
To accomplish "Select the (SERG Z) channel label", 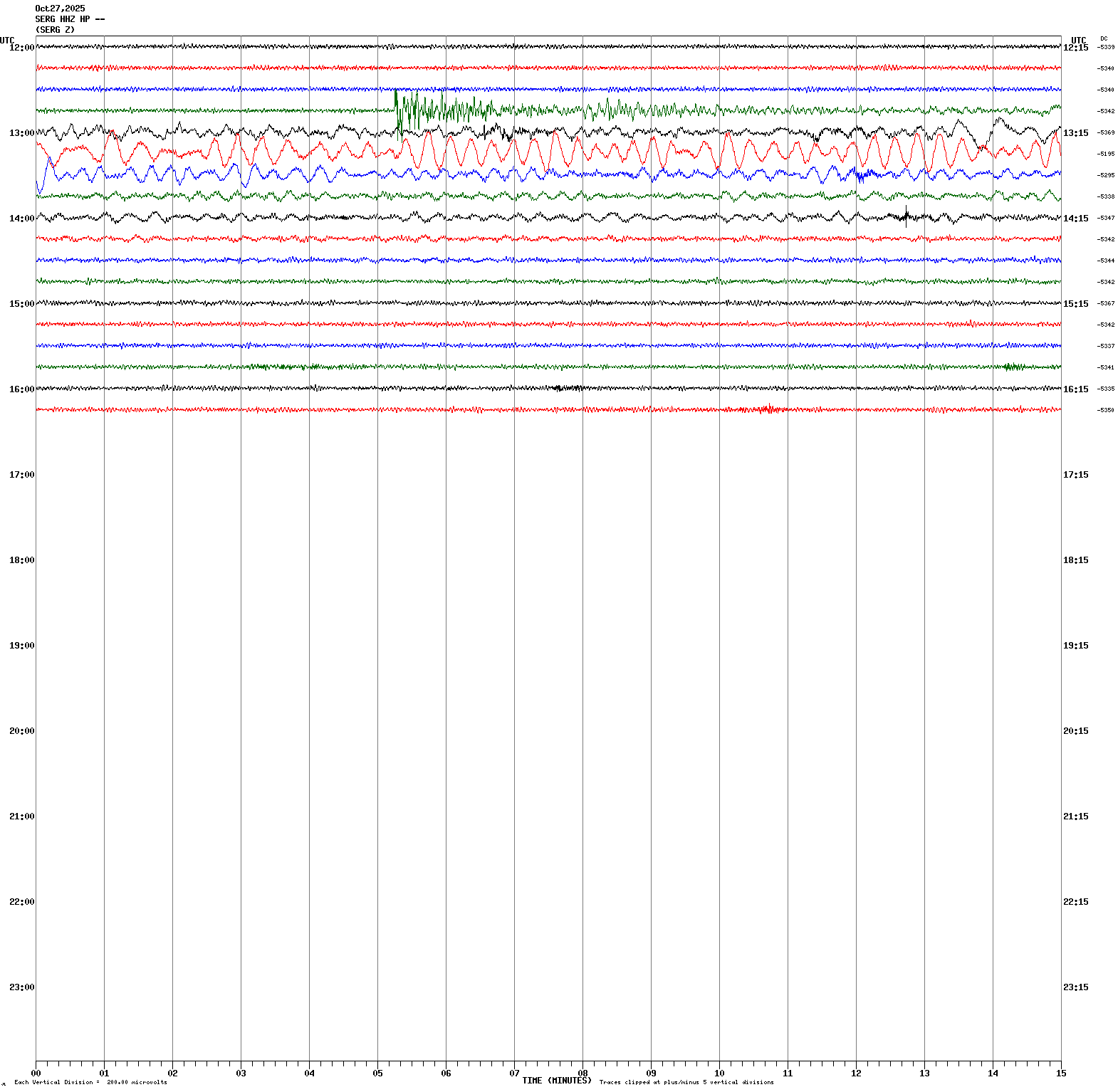I will click(x=55, y=30).
